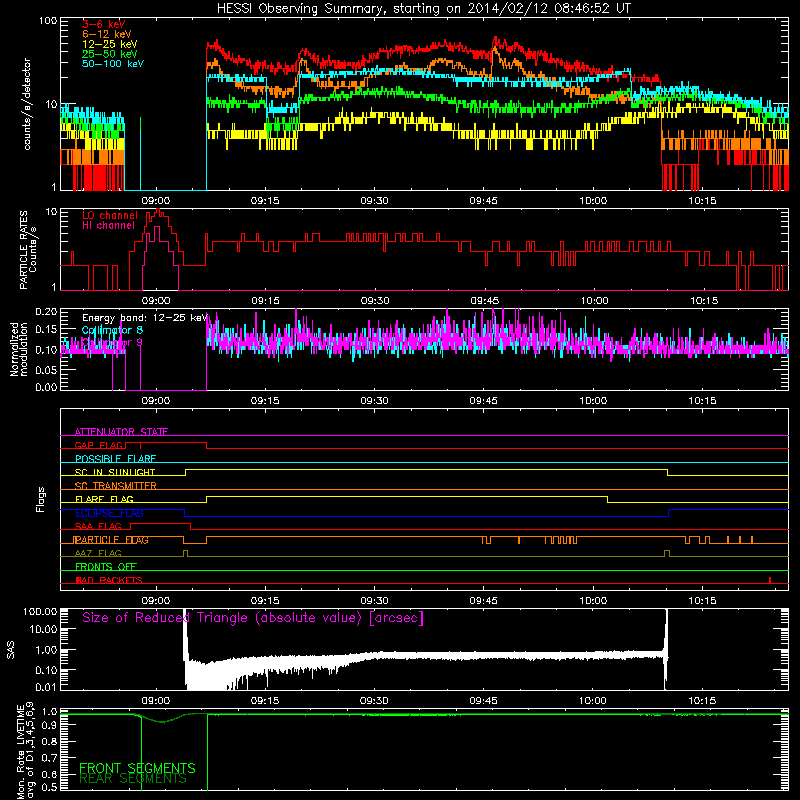Image resolution: width=800 pixels, height=800 pixels.
Task: Click the 'POSSIBLE FLARE' flag label
Action: [x=115, y=459]
